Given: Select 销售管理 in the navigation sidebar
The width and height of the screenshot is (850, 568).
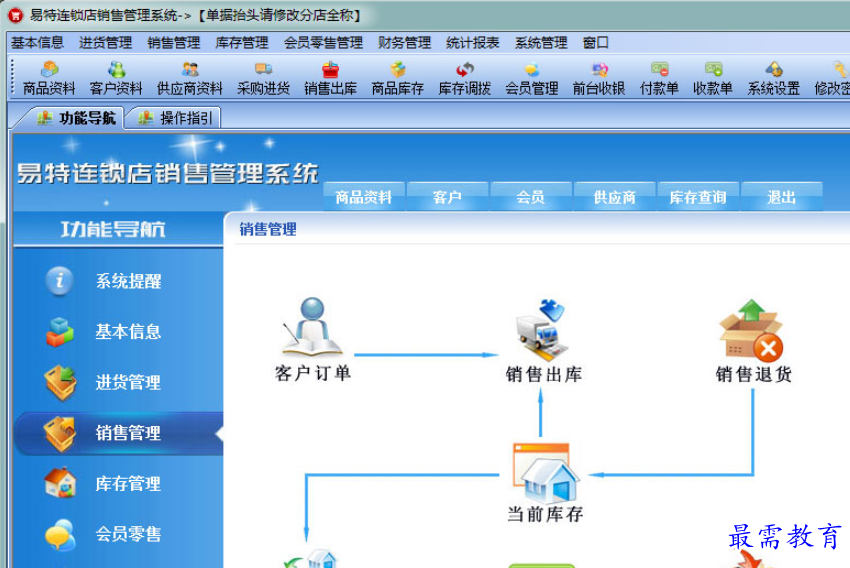Looking at the screenshot, I should tap(119, 433).
